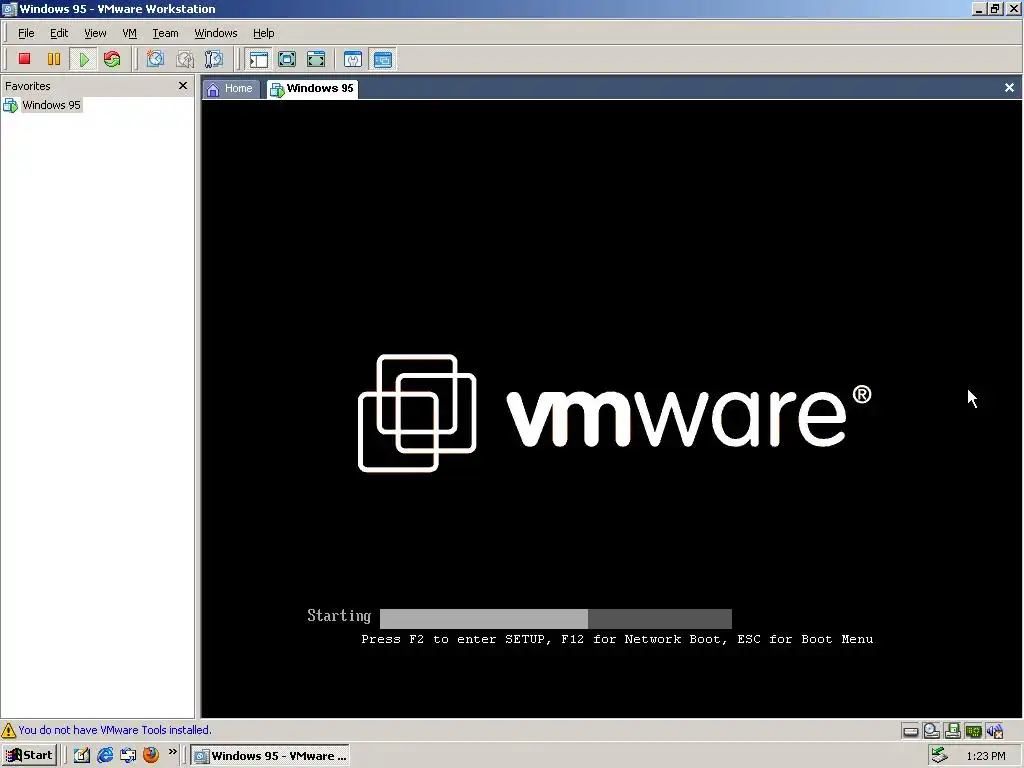1024x768 pixels.
Task: Open the Help menu
Action: tap(264, 33)
